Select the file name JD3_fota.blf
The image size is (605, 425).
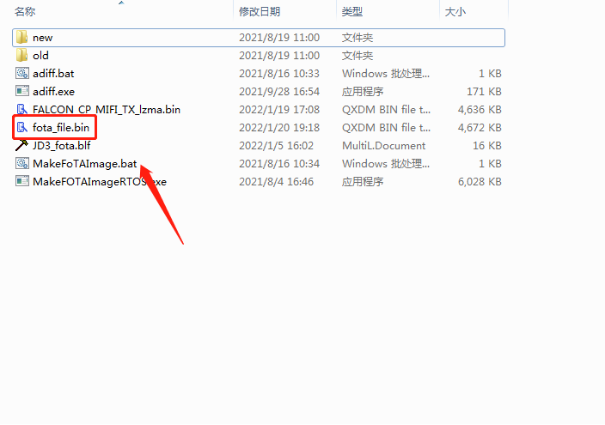[x=62, y=146]
